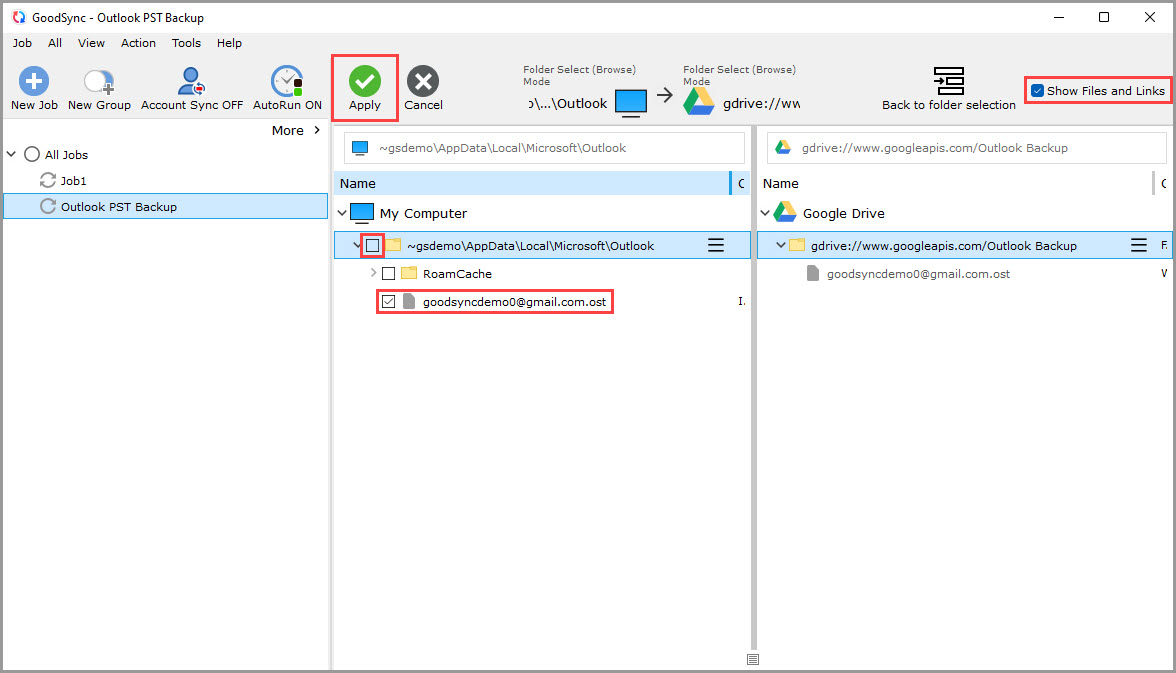Collapse the All Jobs tree
Image resolution: width=1176 pixels, height=673 pixels.
coord(11,154)
